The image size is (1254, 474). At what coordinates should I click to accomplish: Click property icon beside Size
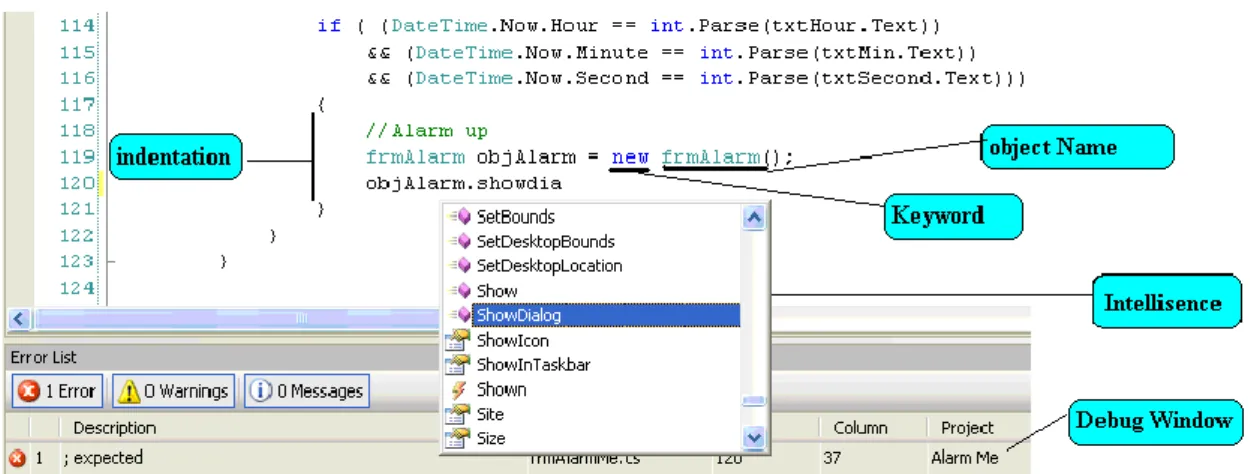[459, 438]
